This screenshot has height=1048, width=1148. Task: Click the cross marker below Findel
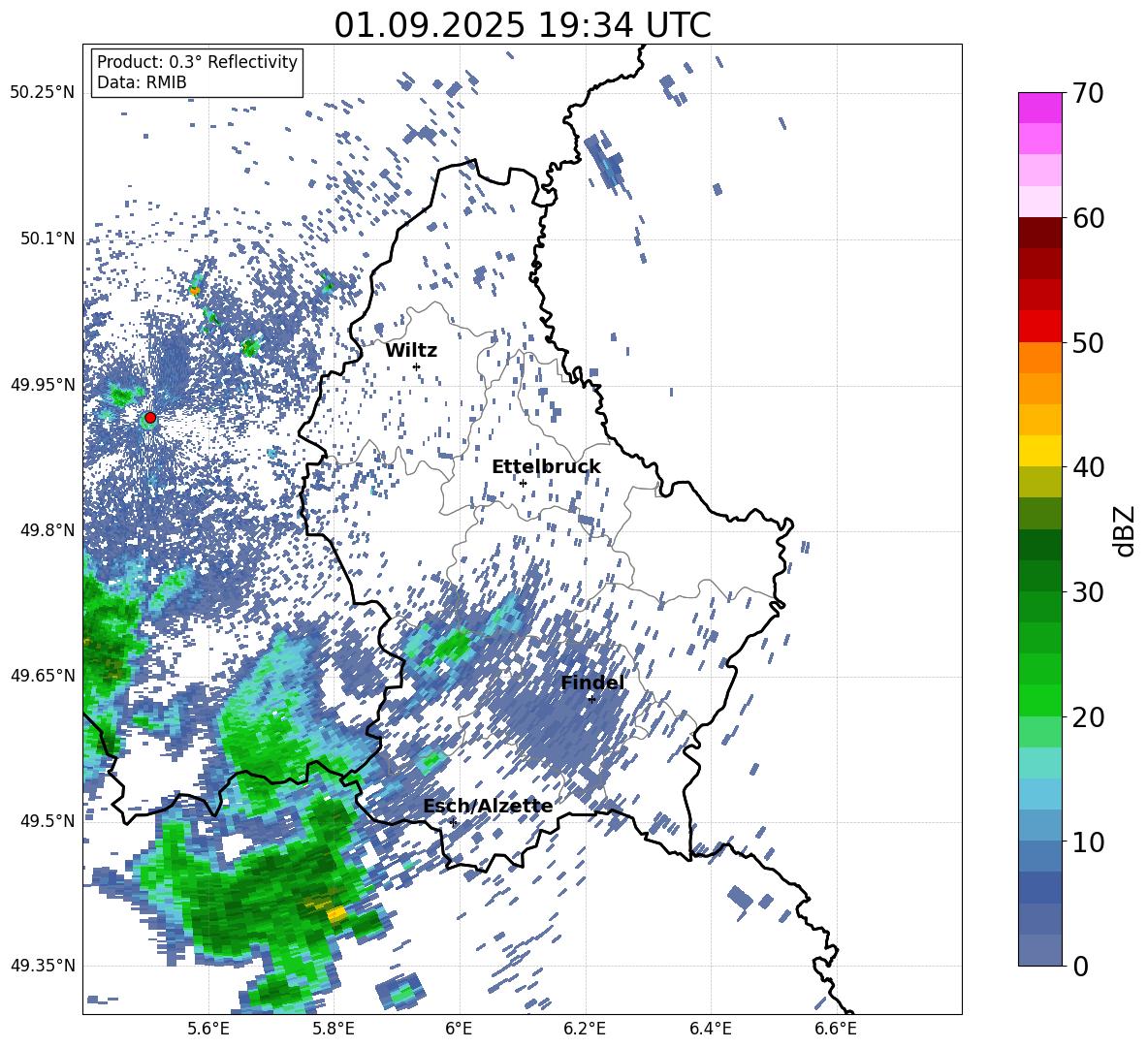pos(591,699)
